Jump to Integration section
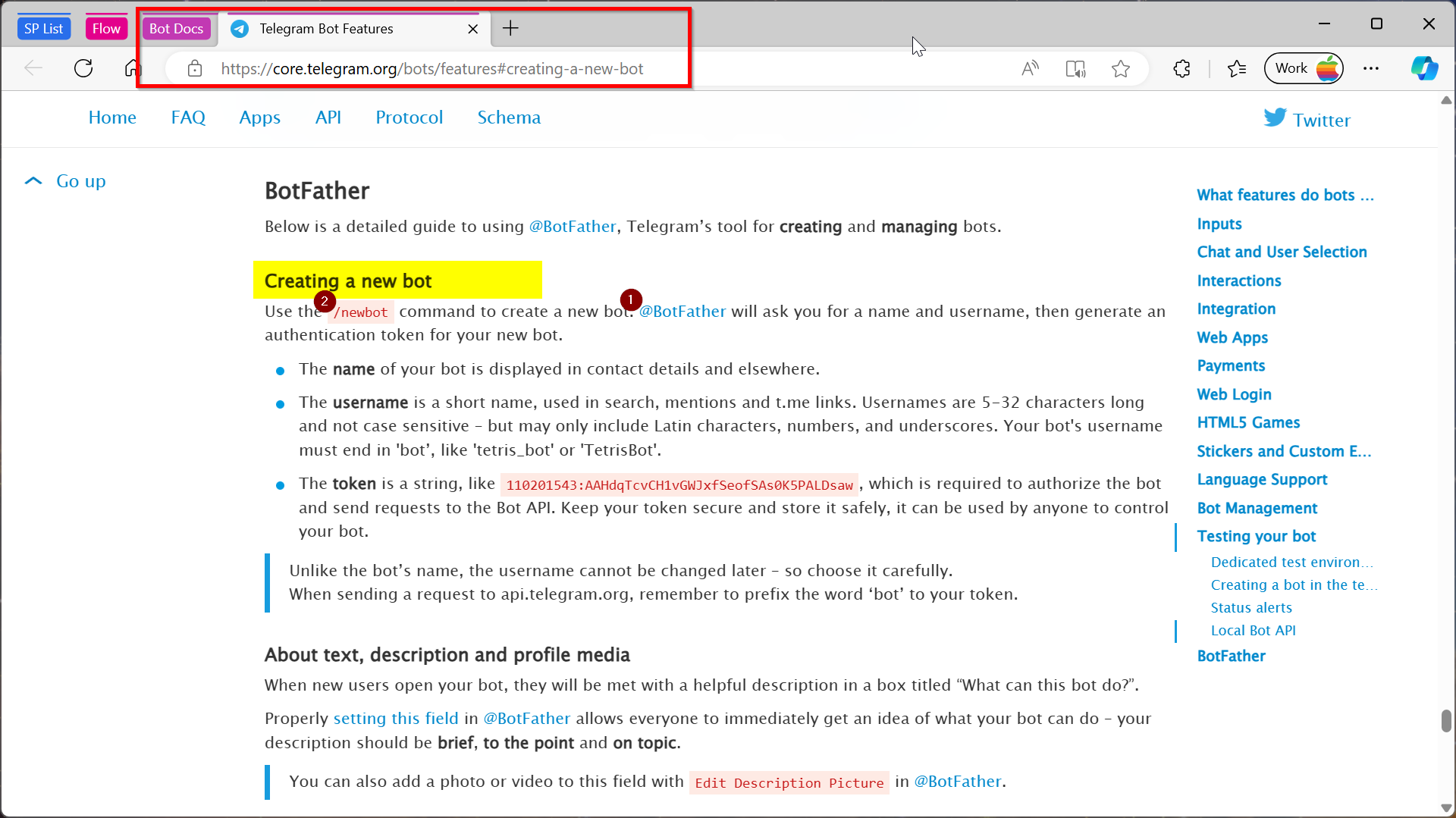 [1236, 309]
